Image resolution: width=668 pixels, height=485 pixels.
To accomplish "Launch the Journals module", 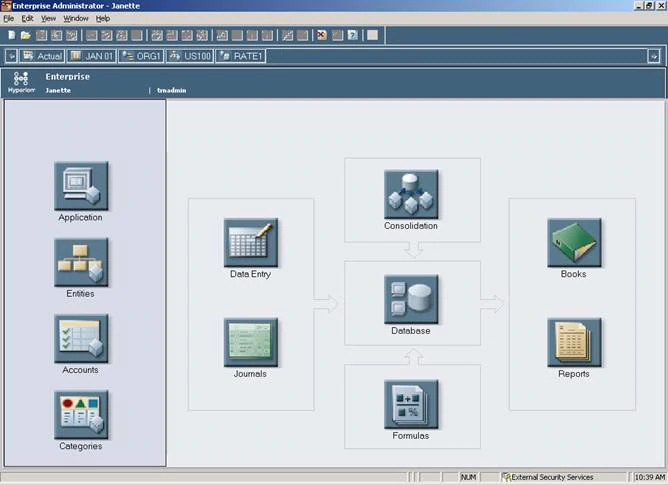I will [x=251, y=342].
